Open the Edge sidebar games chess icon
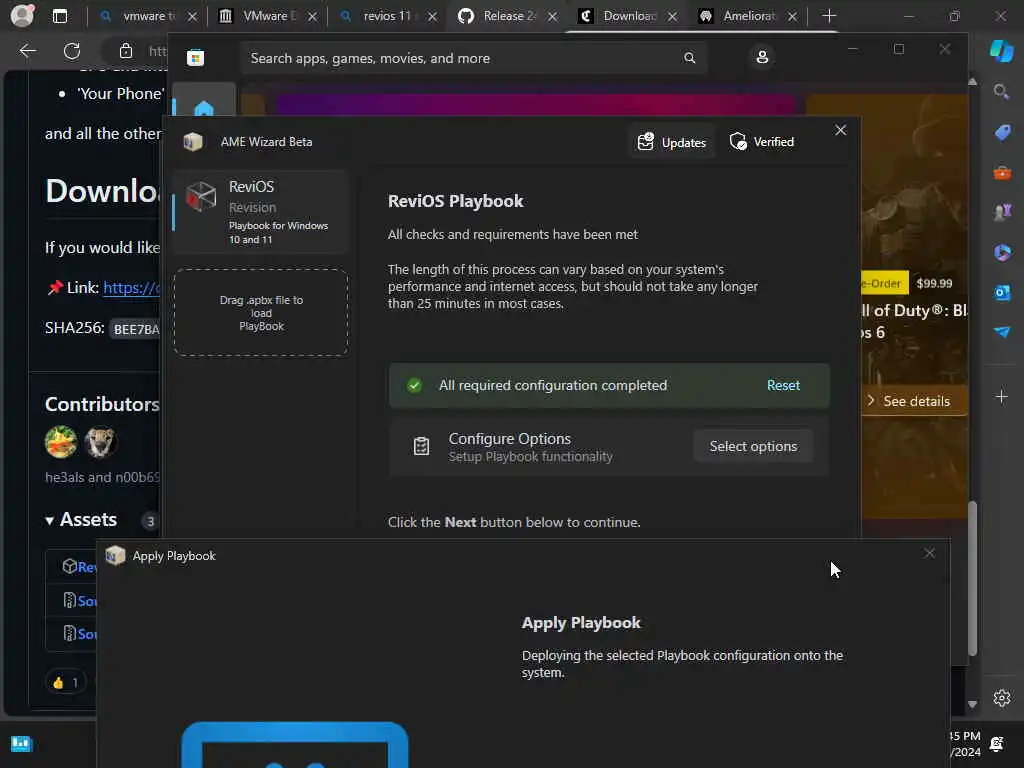The height and width of the screenshot is (768, 1024). pos(1002,212)
